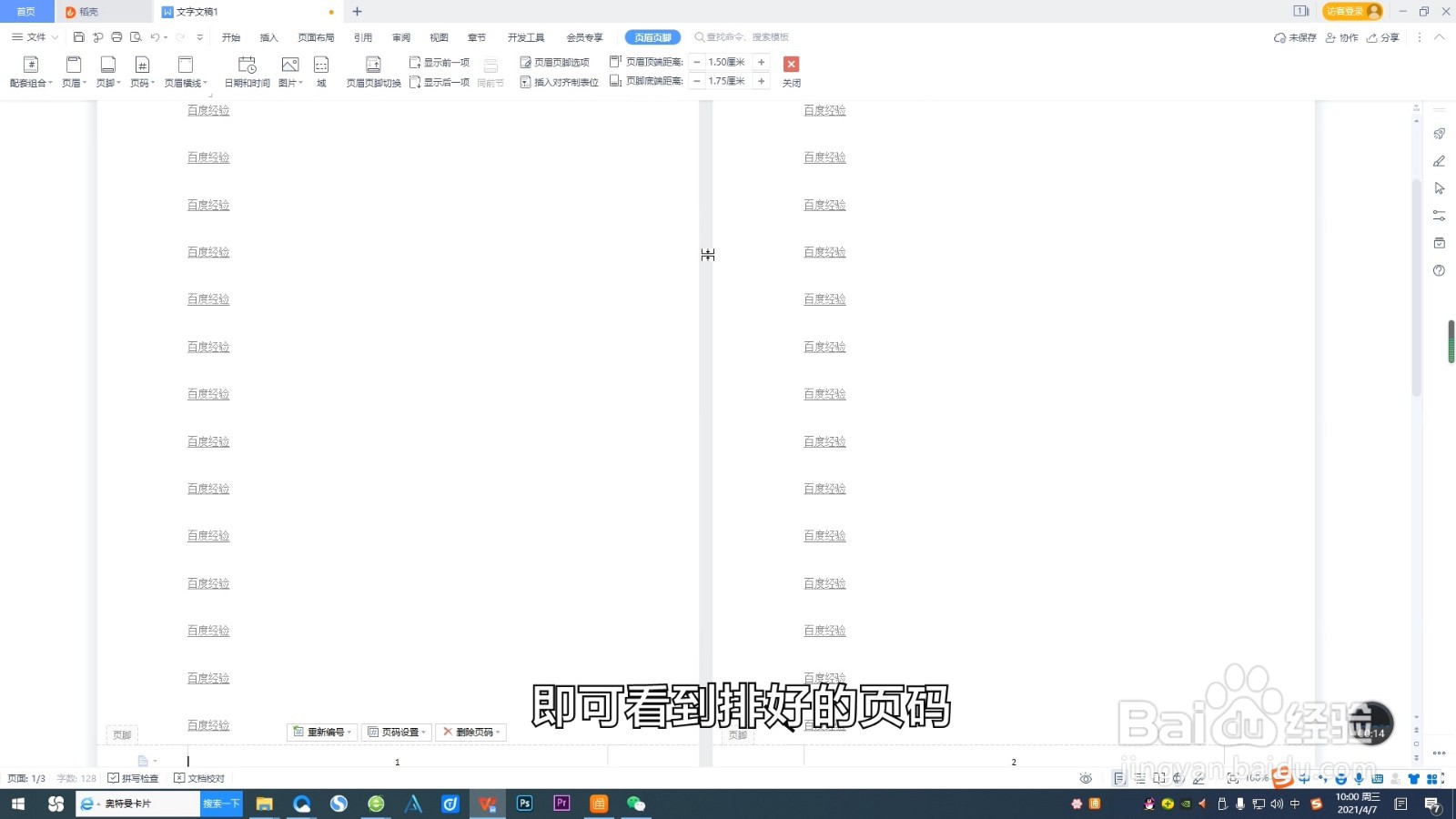Switch to page view in the status bar
The width and height of the screenshot is (1456, 819).
(x=1119, y=778)
